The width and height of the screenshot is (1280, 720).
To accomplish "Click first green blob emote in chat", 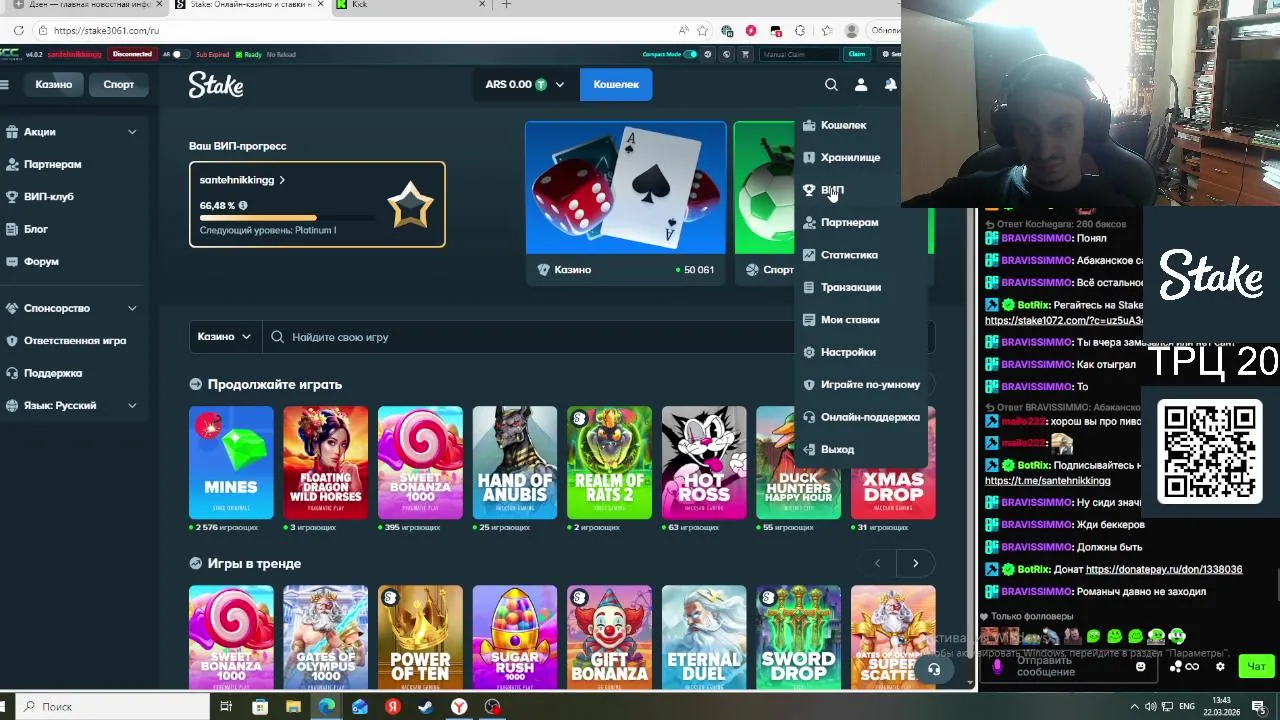I will point(1093,636).
